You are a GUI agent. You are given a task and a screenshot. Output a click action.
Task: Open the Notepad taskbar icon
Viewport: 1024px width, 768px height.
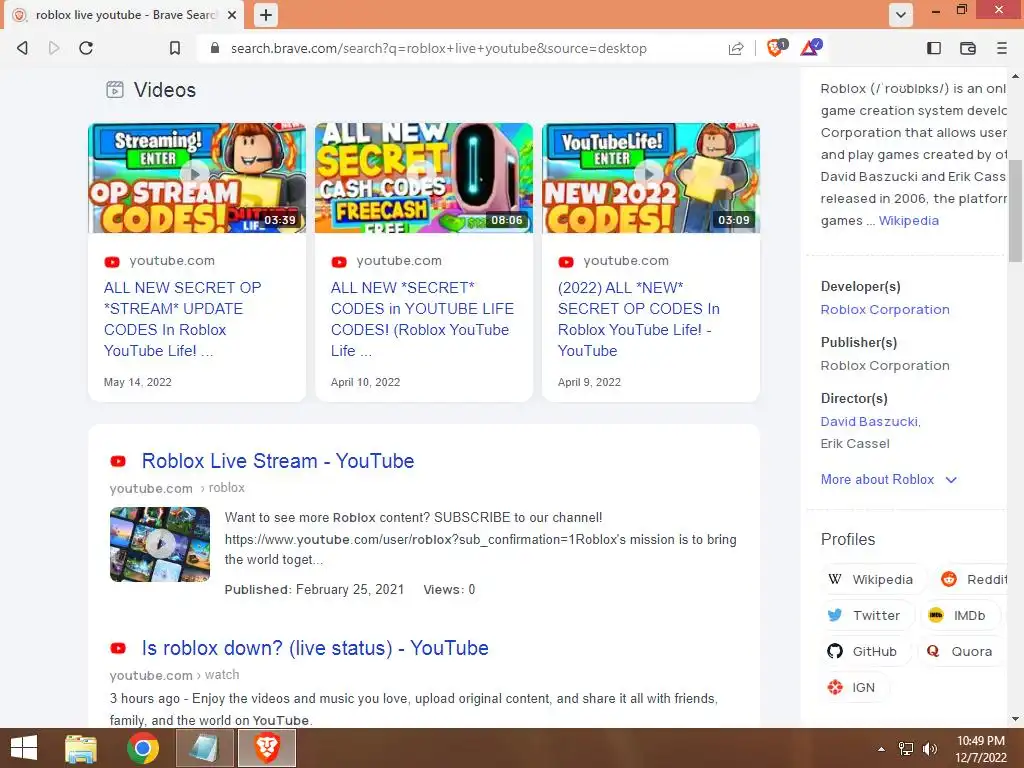coord(205,748)
